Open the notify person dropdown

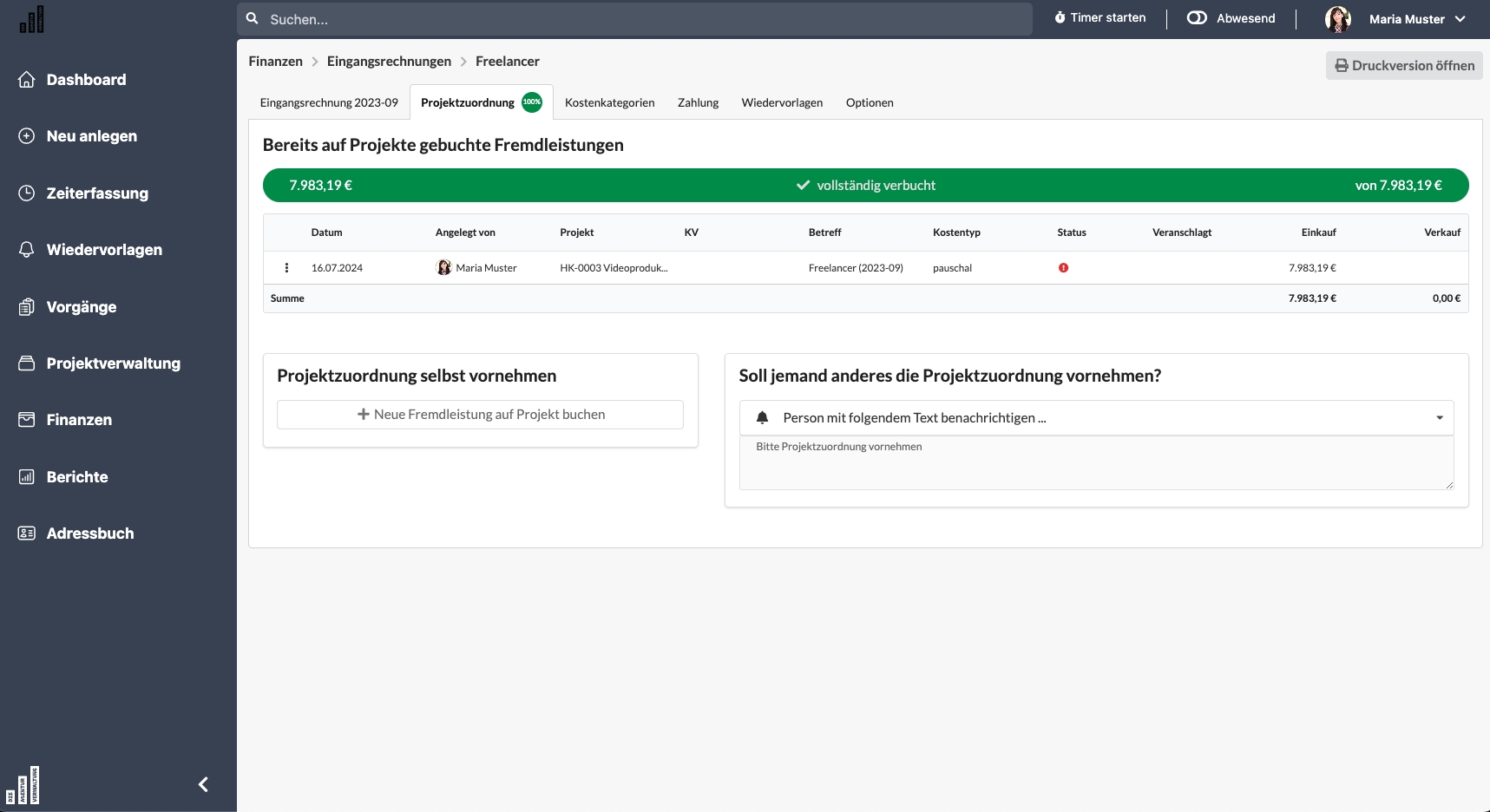pyautogui.click(x=1096, y=418)
